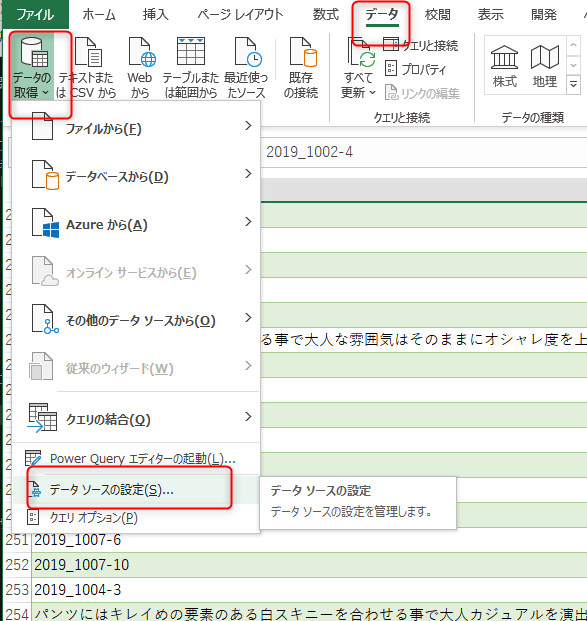Open ファイルから(F) submenu
587x621 pixels.
(136, 128)
